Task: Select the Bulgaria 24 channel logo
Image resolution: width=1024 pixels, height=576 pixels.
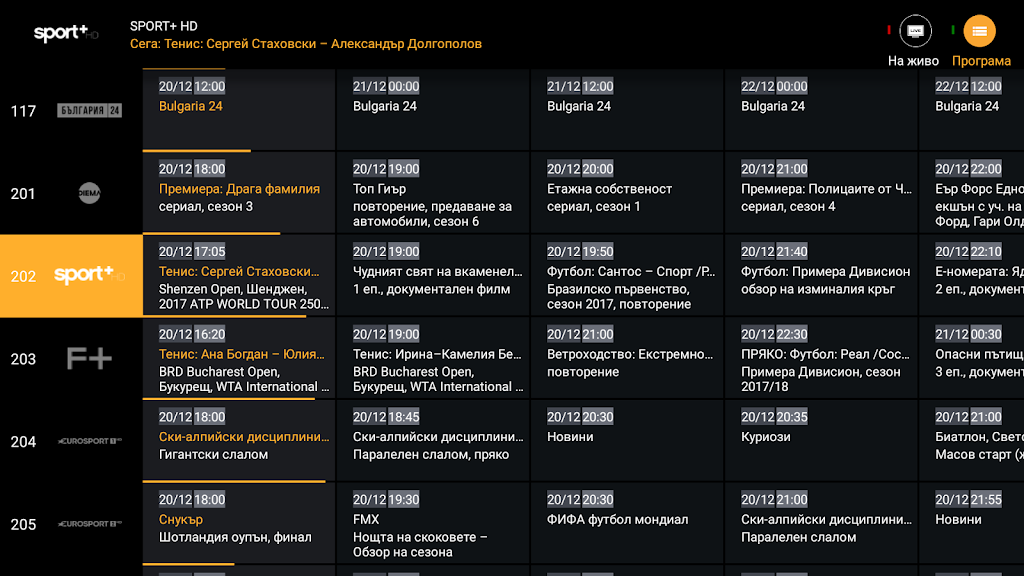Action: 89,111
